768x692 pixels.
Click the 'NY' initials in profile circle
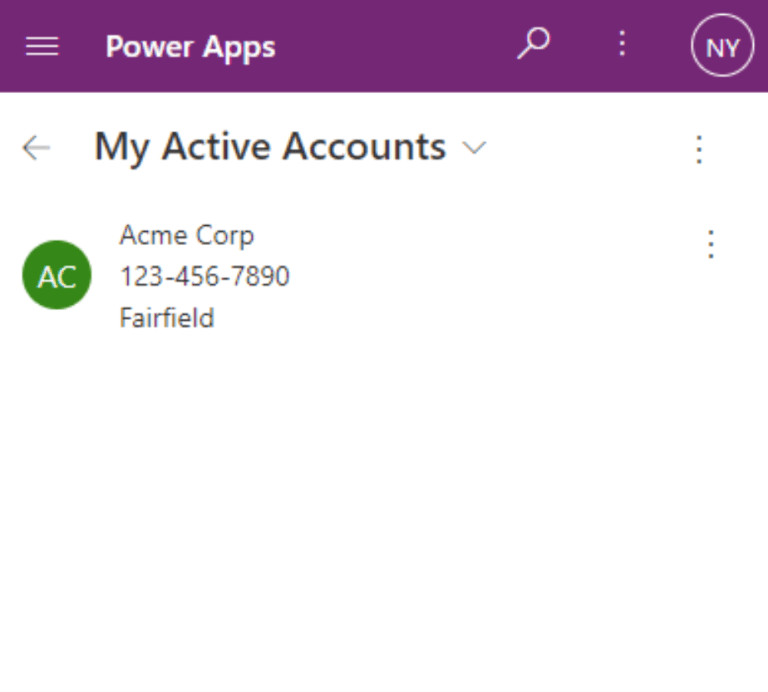[722, 47]
